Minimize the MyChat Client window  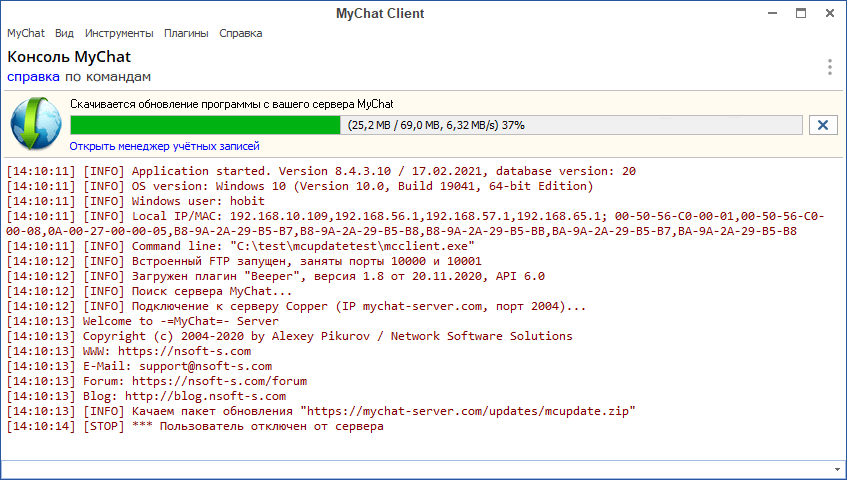click(772, 13)
